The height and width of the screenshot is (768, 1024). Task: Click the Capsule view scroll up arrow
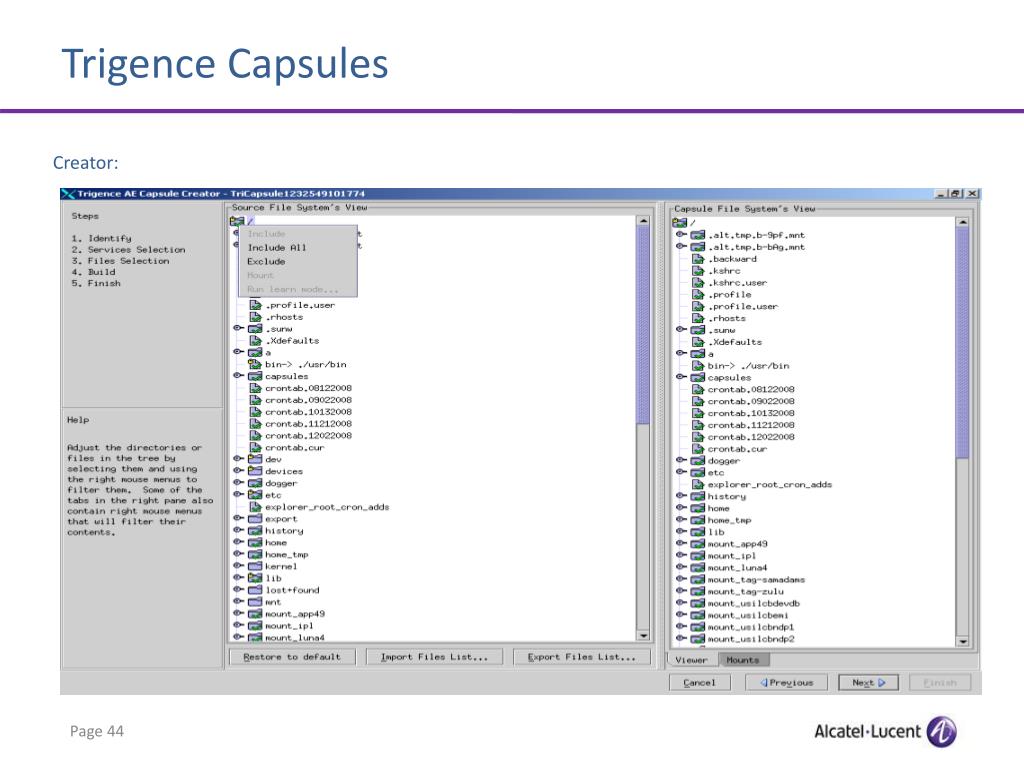pos(962,223)
